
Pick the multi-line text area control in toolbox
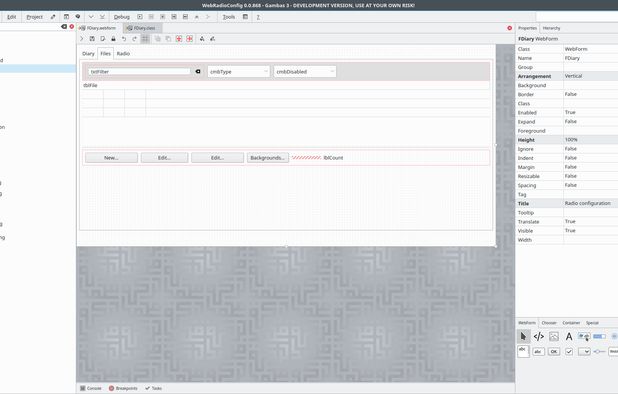tap(523, 351)
